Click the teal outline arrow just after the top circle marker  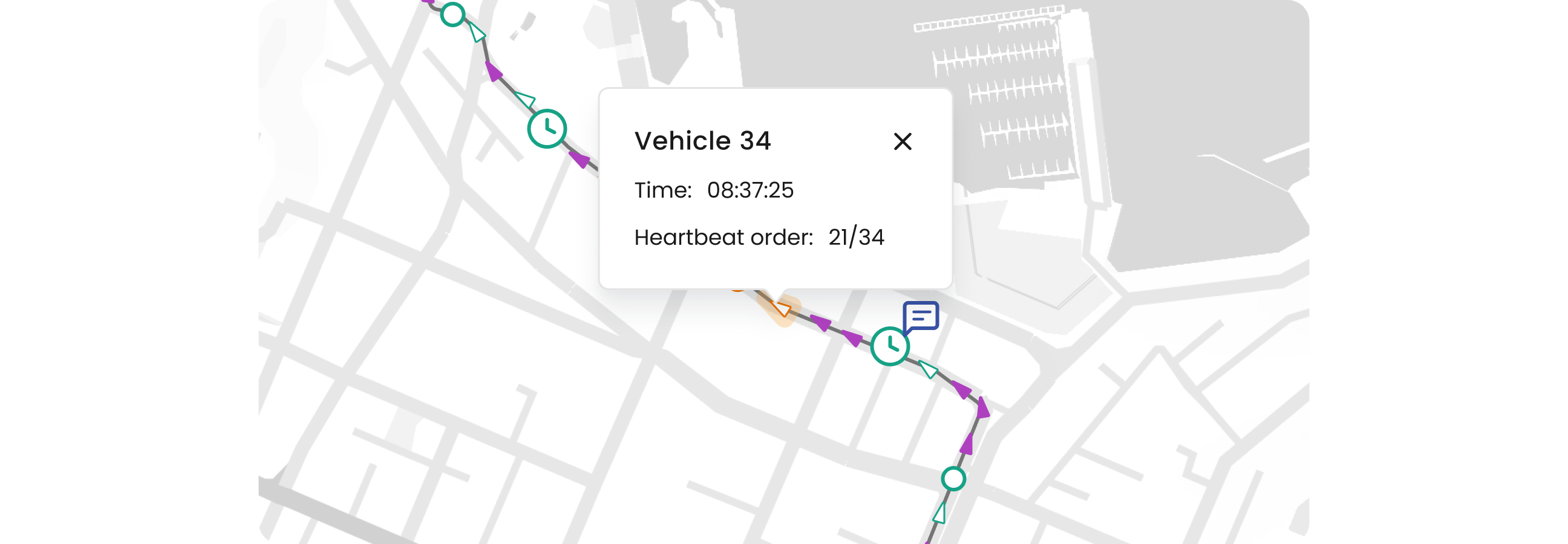[x=478, y=33]
